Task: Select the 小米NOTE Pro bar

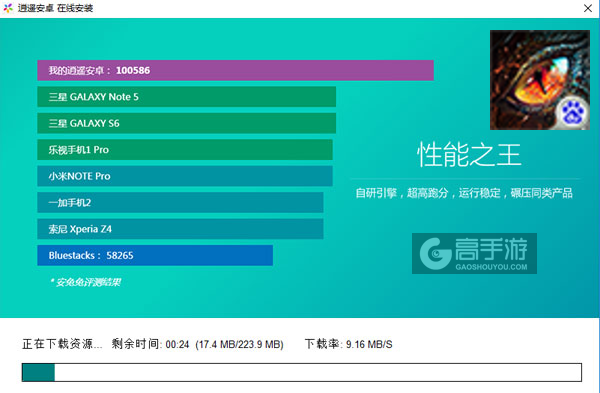Action: tap(185, 176)
